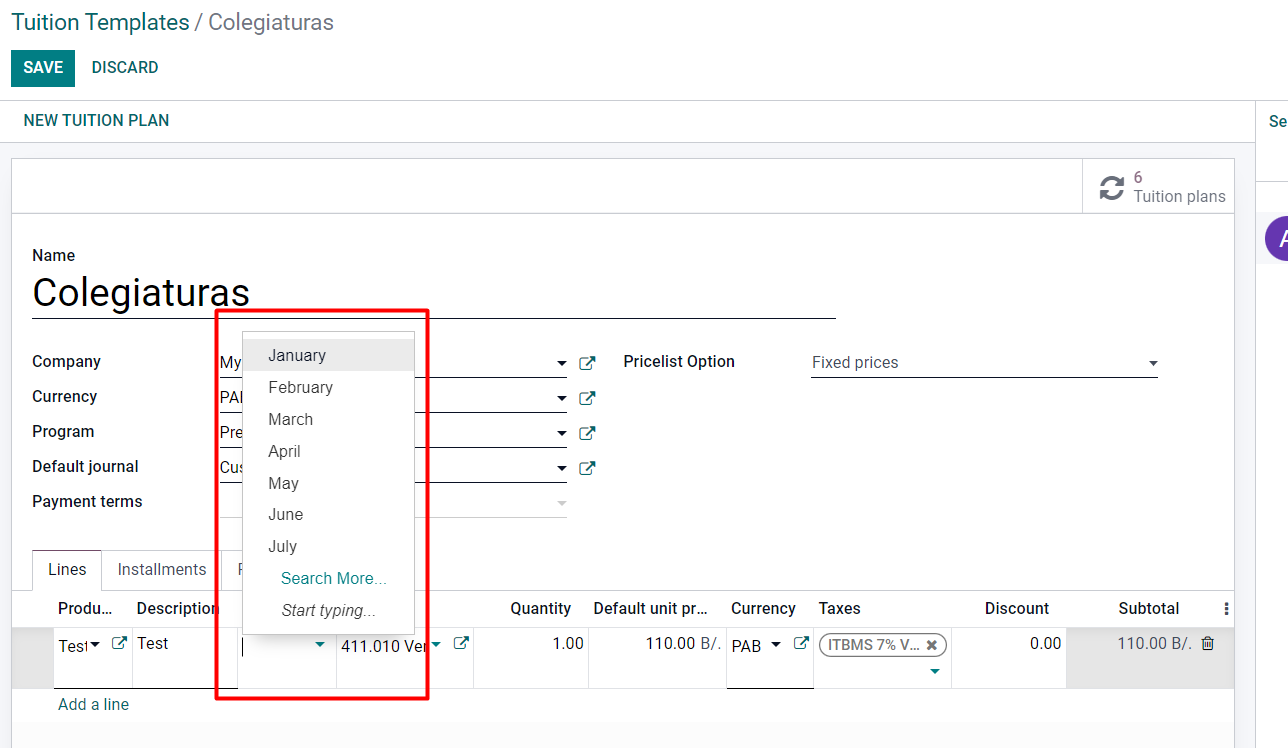The height and width of the screenshot is (748, 1288).
Task: Open Company external link icon
Action: point(587,363)
